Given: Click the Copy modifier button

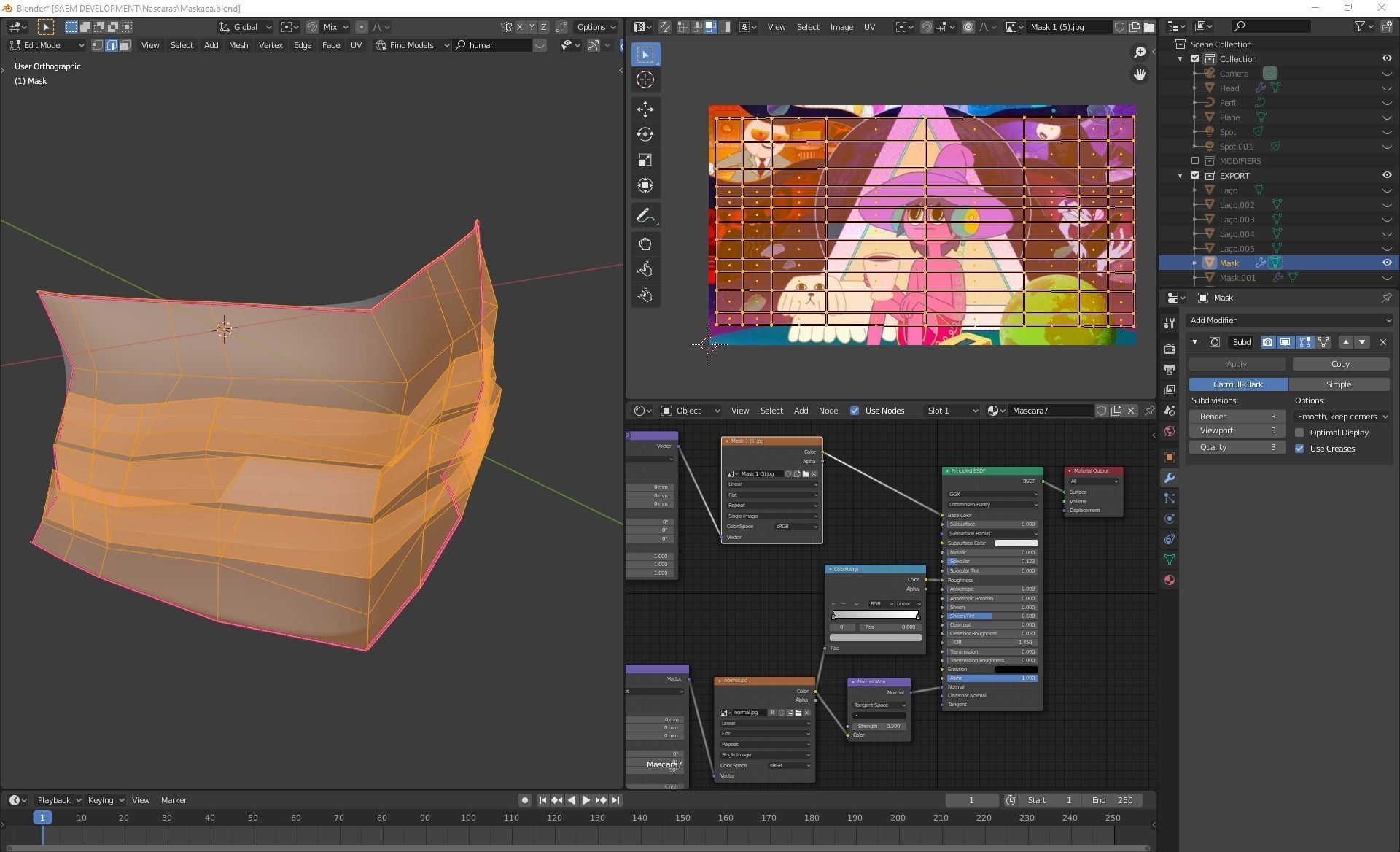Looking at the screenshot, I should pos(1340,364).
